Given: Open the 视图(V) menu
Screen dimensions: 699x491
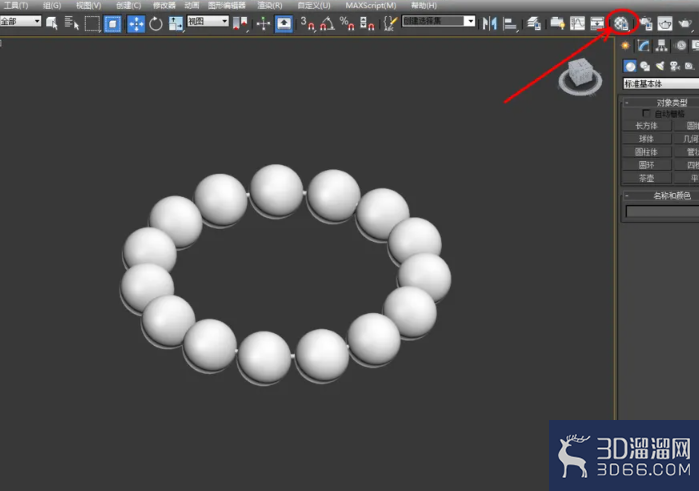Looking at the screenshot, I should [x=88, y=5].
